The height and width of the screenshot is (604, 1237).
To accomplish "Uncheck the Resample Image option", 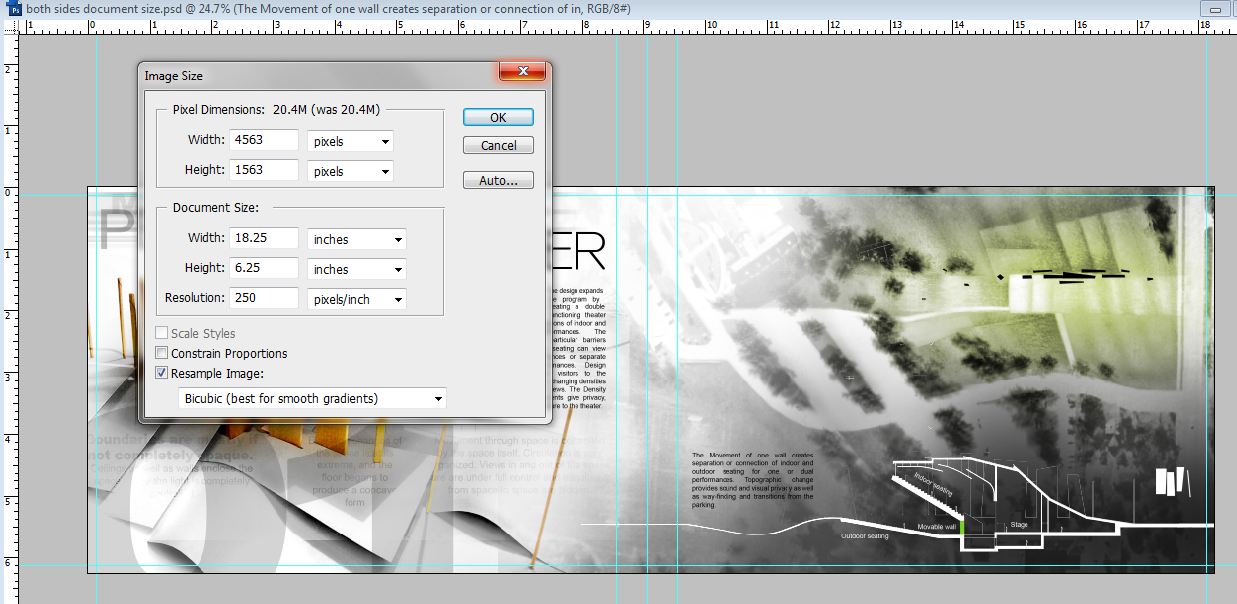I will click(x=161, y=373).
